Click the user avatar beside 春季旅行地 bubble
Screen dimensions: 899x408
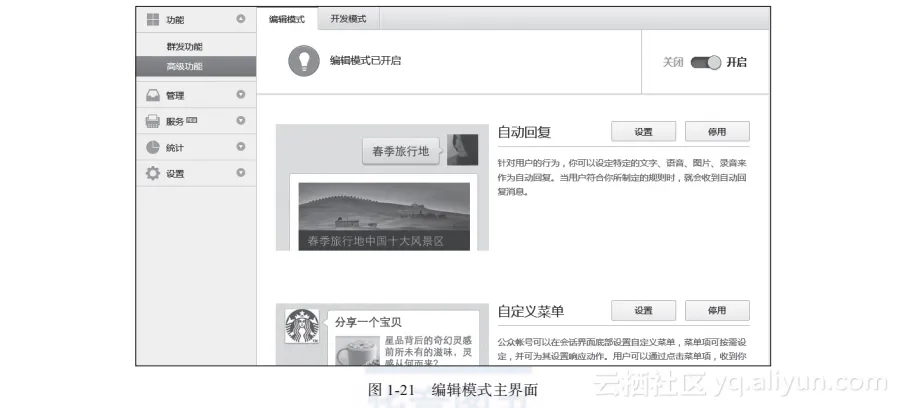click(462, 150)
